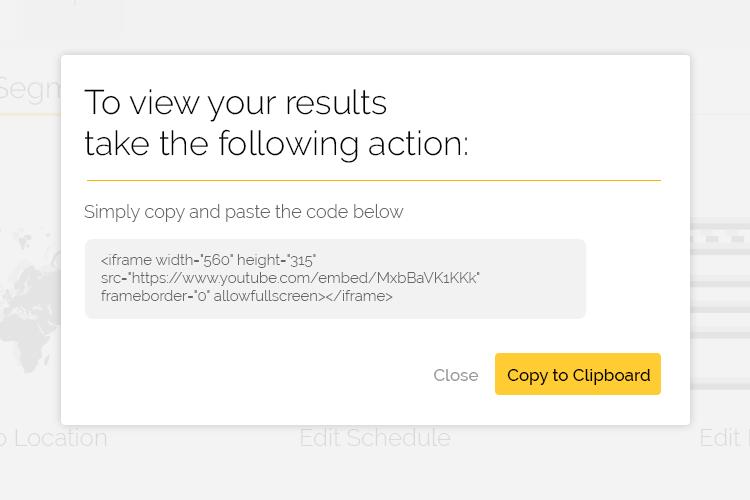Click the "Simply copy and paste" instruction text

pyautogui.click(x=243, y=211)
